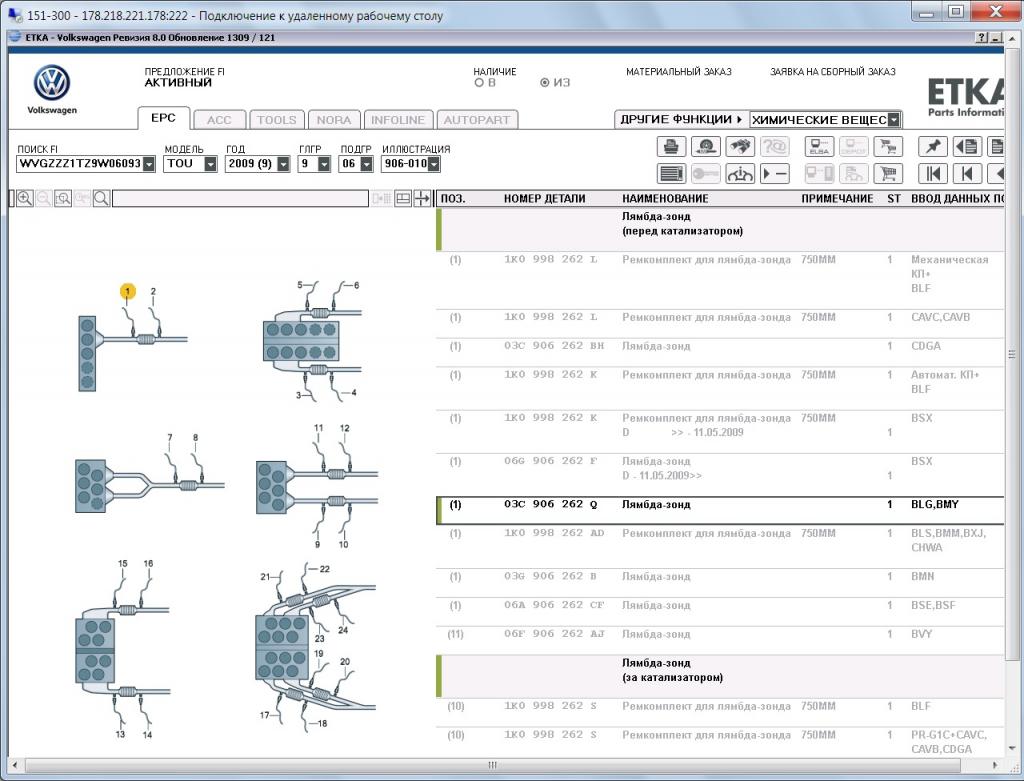Click the pushpin icon
This screenshot has width=1024, height=781.
[x=933, y=146]
